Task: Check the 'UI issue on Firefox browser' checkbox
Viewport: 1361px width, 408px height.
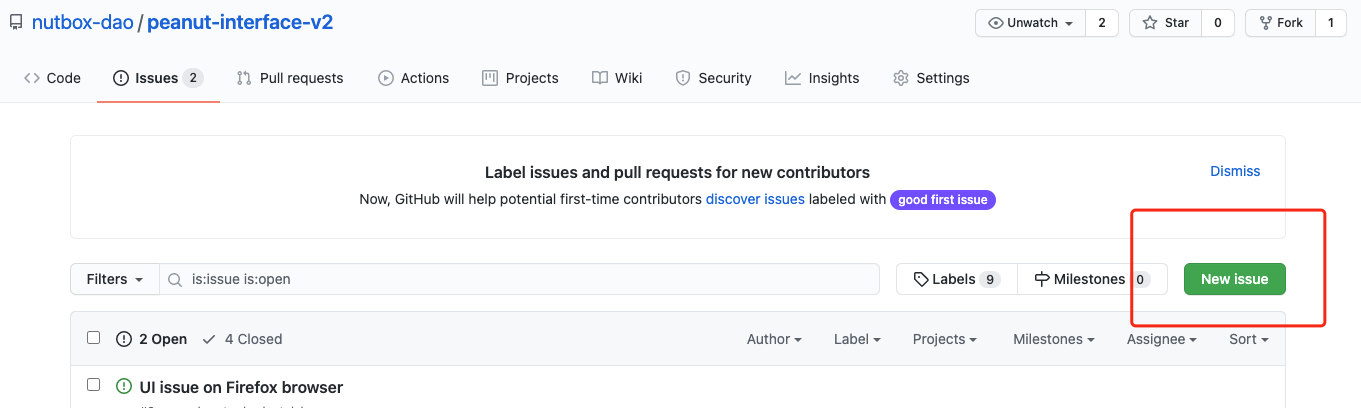Action: (94, 385)
